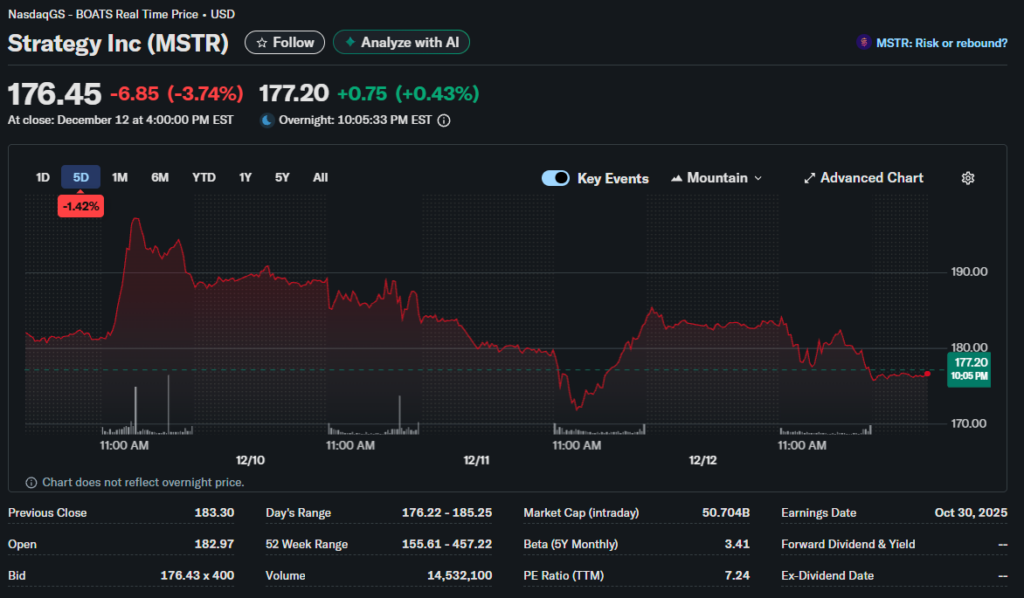
Task: Switch to the 1M time range
Action: coord(120,178)
